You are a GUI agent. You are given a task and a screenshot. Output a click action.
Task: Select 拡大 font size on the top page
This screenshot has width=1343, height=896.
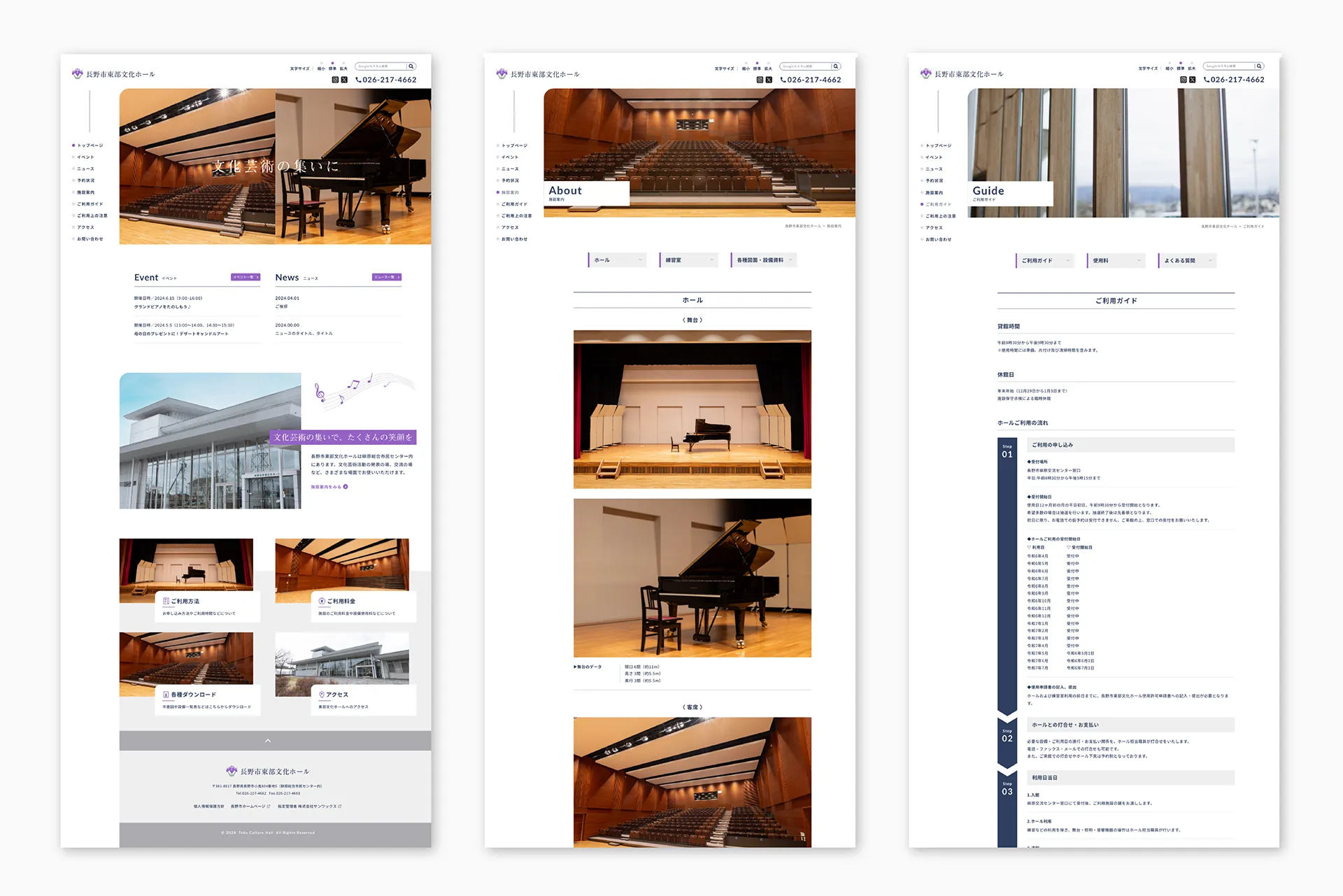tap(343, 69)
